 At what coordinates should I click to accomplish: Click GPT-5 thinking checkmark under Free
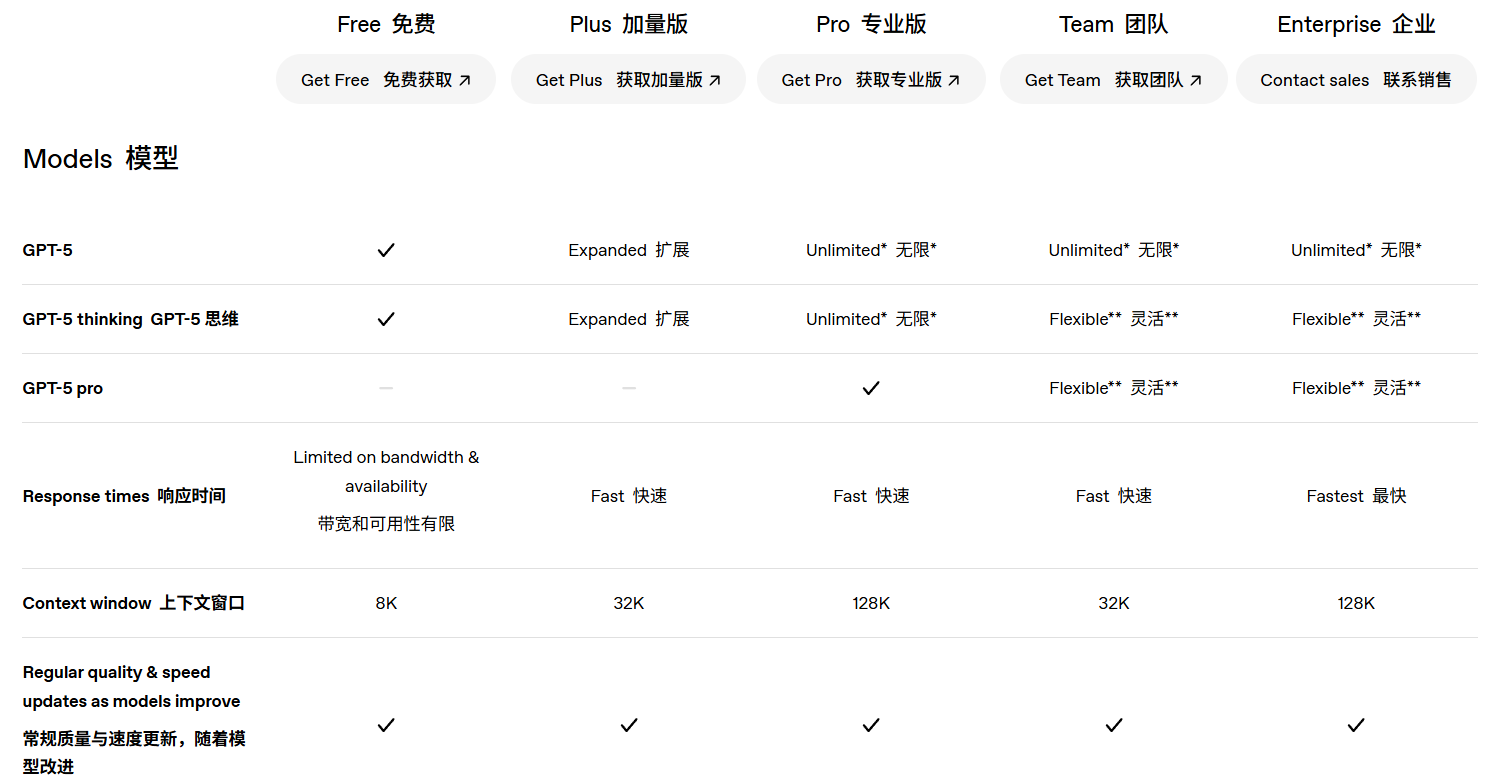click(386, 319)
